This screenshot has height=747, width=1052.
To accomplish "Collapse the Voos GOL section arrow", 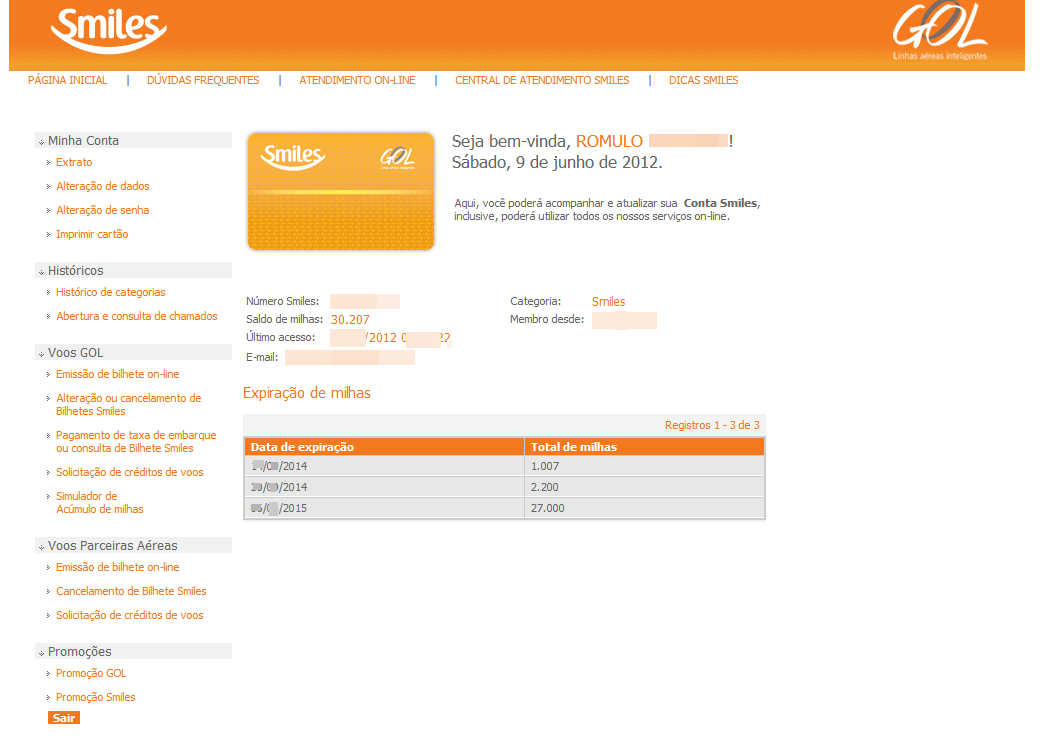I will 42,354.
